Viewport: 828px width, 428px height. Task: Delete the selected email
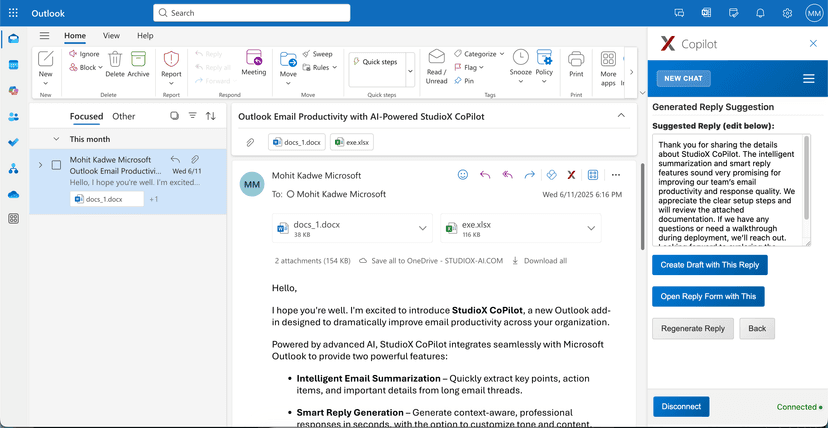[115, 64]
